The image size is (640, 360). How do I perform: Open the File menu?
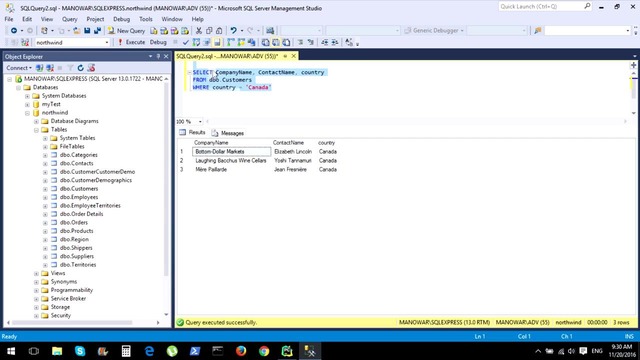click(9, 19)
